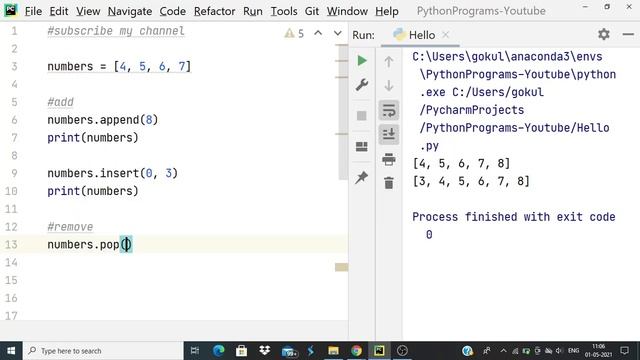This screenshot has height=360, width=640.
Task: Open the Run menu
Action: click(x=253, y=11)
